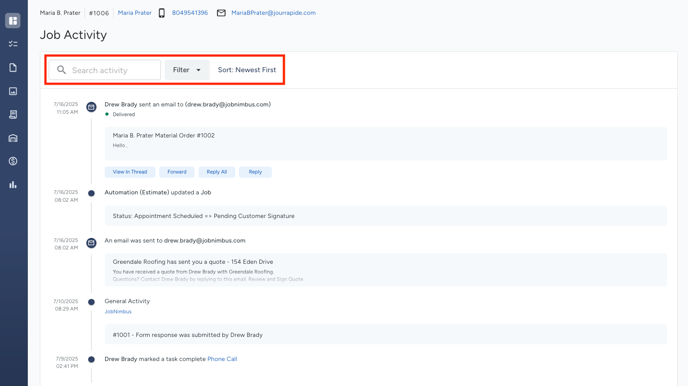
Task: Open the estimates receipt icon in sidebar
Action: pos(13,114)
